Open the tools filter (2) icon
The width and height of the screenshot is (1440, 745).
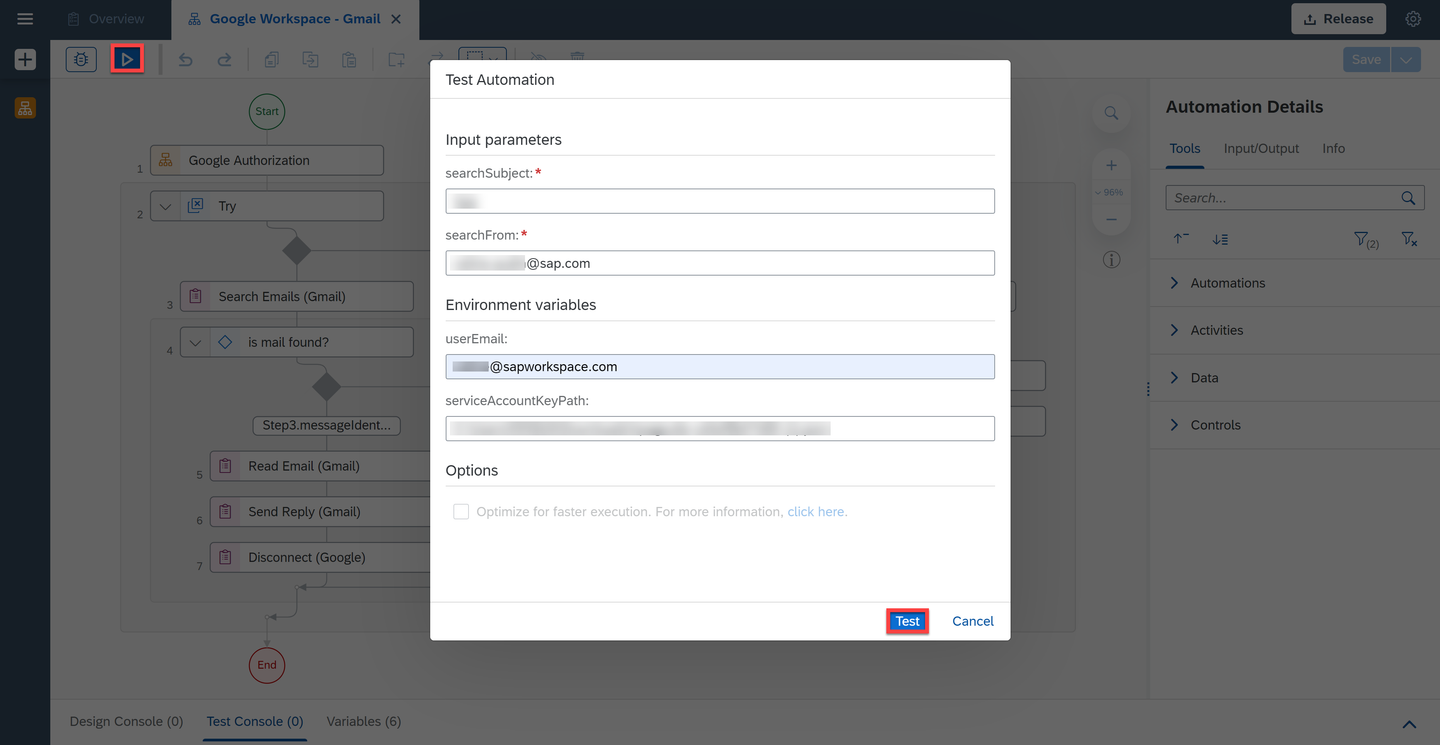(x=1366, y=239)
